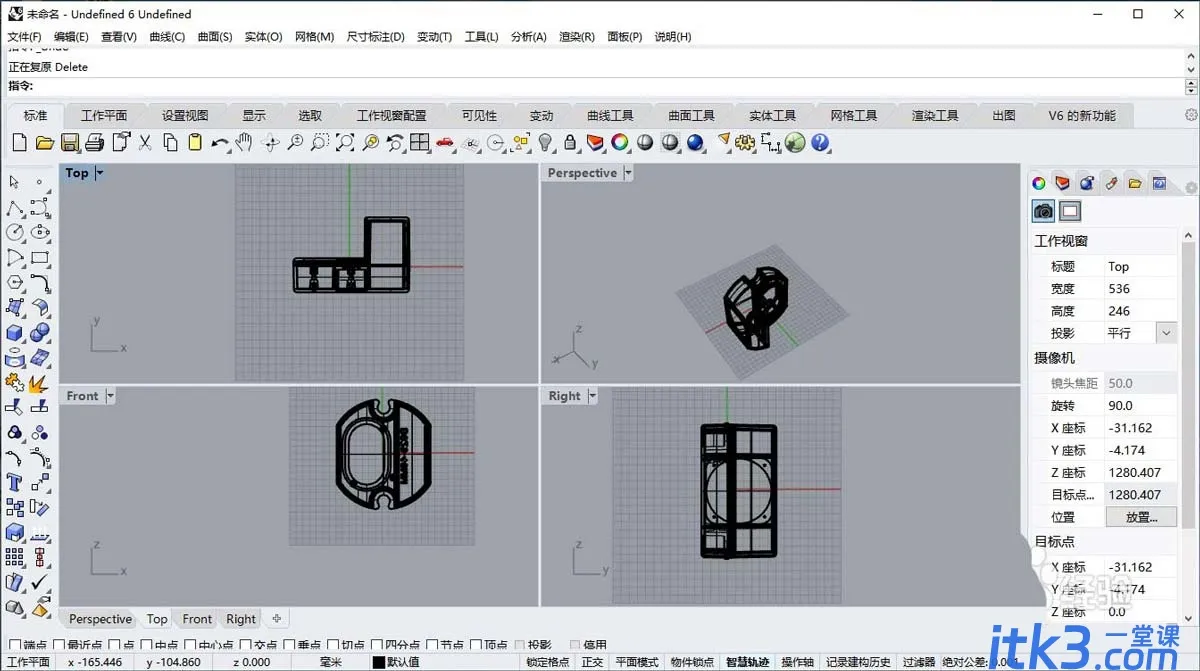This screenshot has width=1200, height=671.
Task: Click the color wheel properties icon
Action: click(620, 143)
